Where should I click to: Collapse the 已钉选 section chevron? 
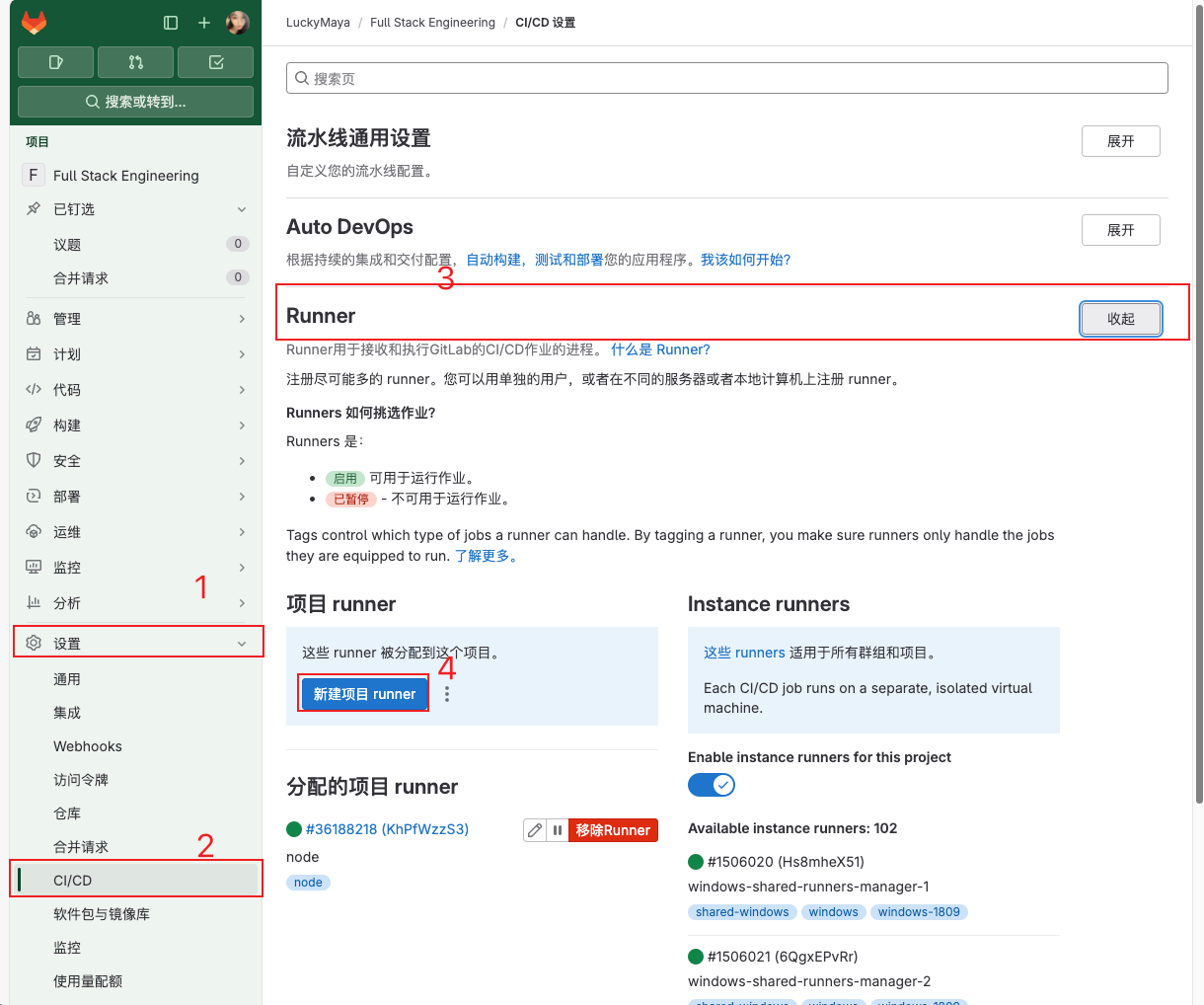242,209
